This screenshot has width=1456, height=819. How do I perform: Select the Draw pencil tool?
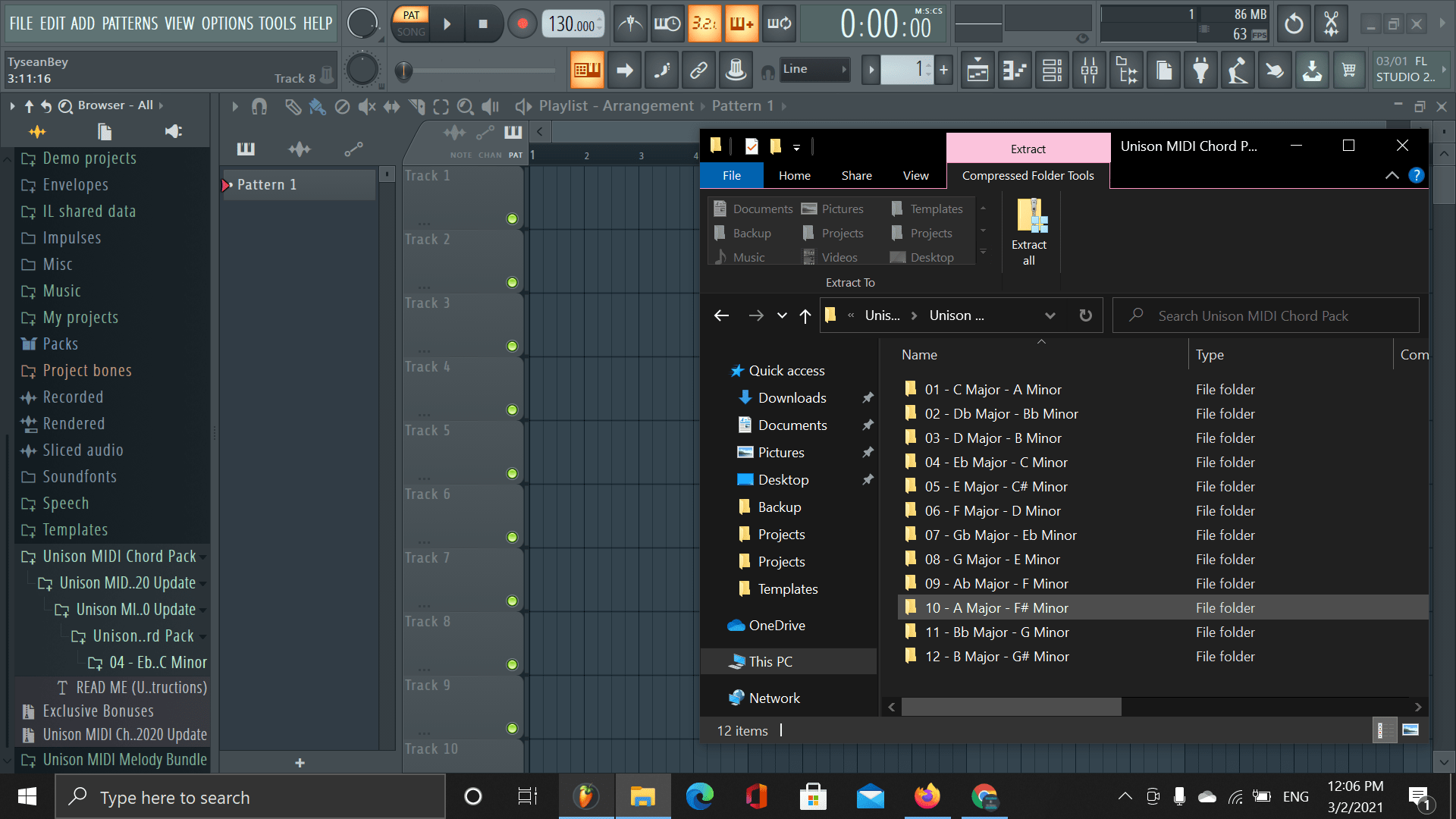[294, 106]
